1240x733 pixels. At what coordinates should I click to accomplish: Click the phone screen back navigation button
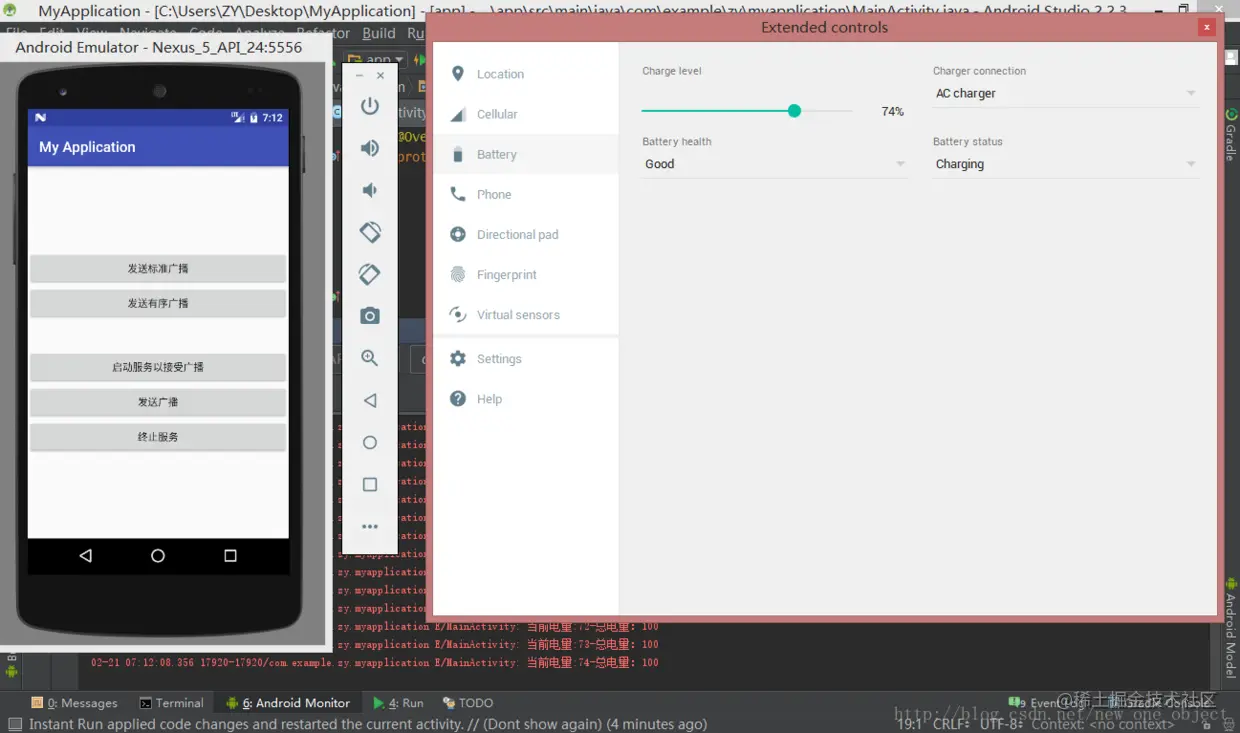tap(85, 556)
